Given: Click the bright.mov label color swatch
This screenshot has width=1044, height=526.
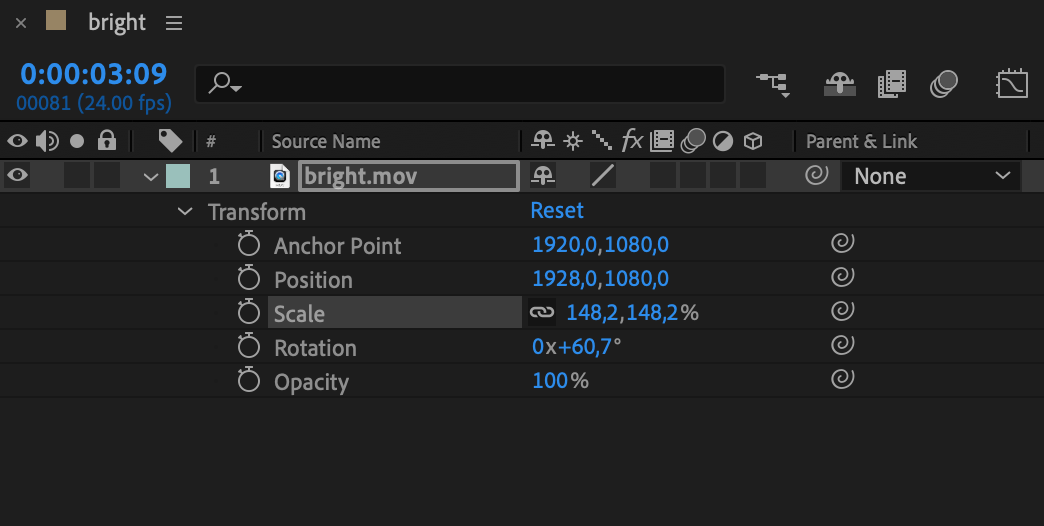Looking at the screenshot, I should point(177,177).
